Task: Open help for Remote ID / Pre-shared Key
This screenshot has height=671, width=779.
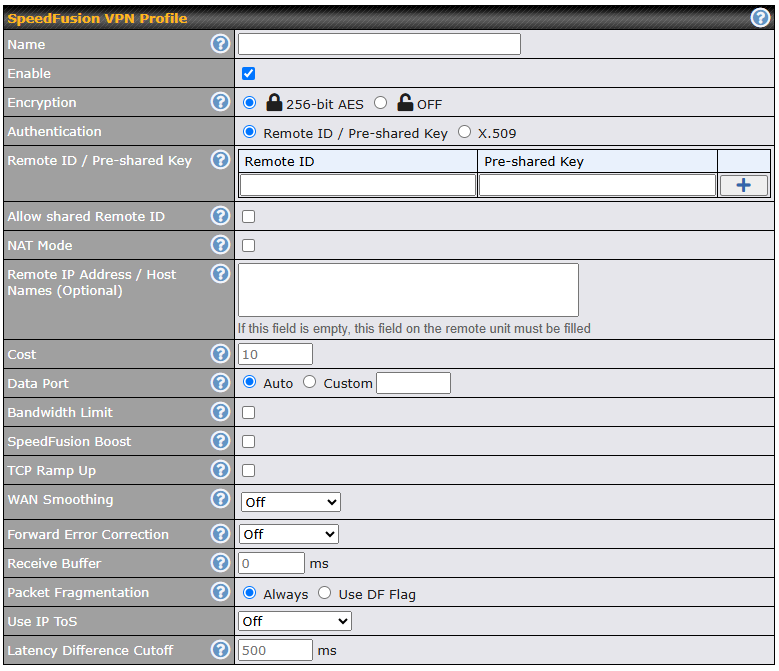Action: [x=220, y=160]
